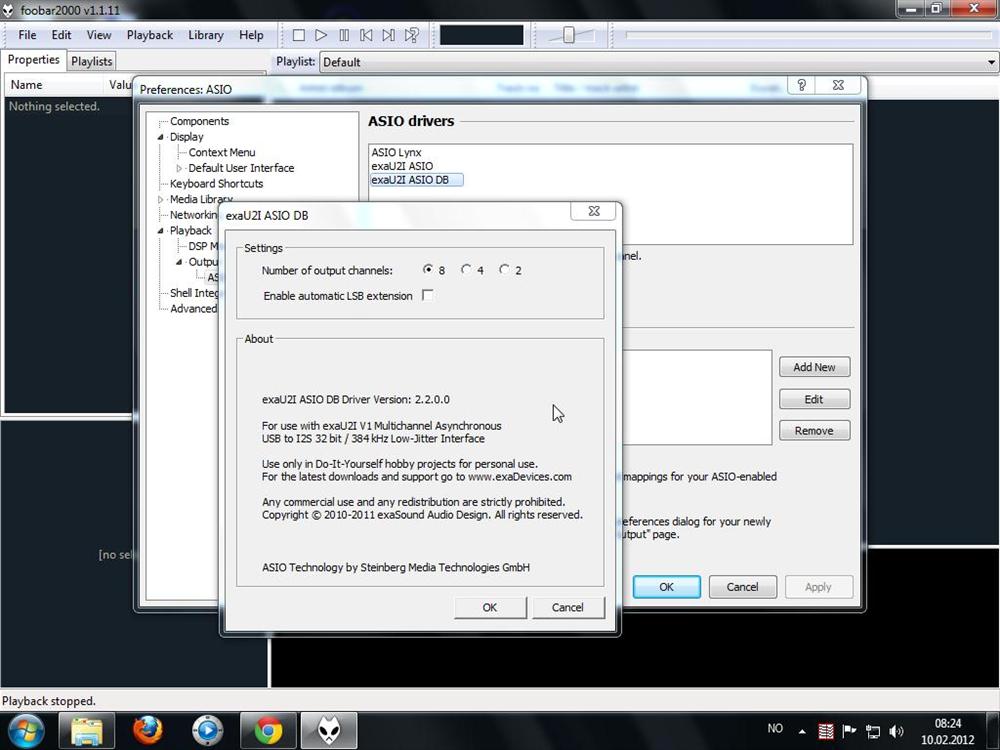Click the Stop playback button
Image resolution: width=1000 pixels, height=750 pixels.
(x=298, y=35)
